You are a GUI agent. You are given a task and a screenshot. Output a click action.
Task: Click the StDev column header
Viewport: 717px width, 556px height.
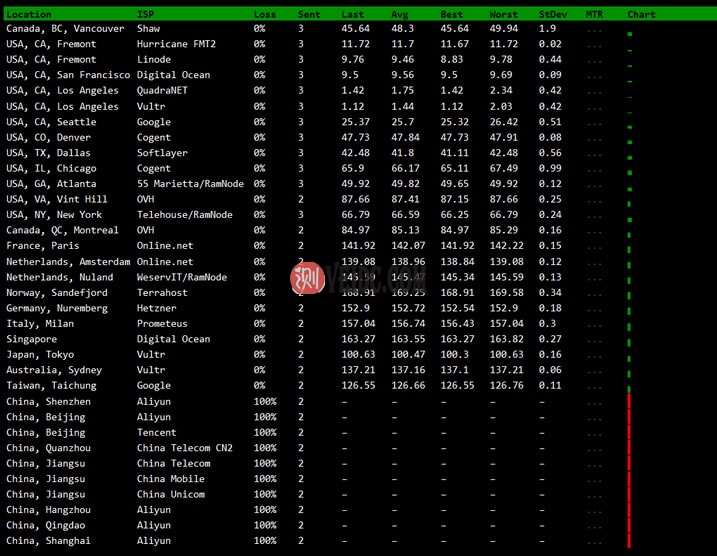[551, 14]
